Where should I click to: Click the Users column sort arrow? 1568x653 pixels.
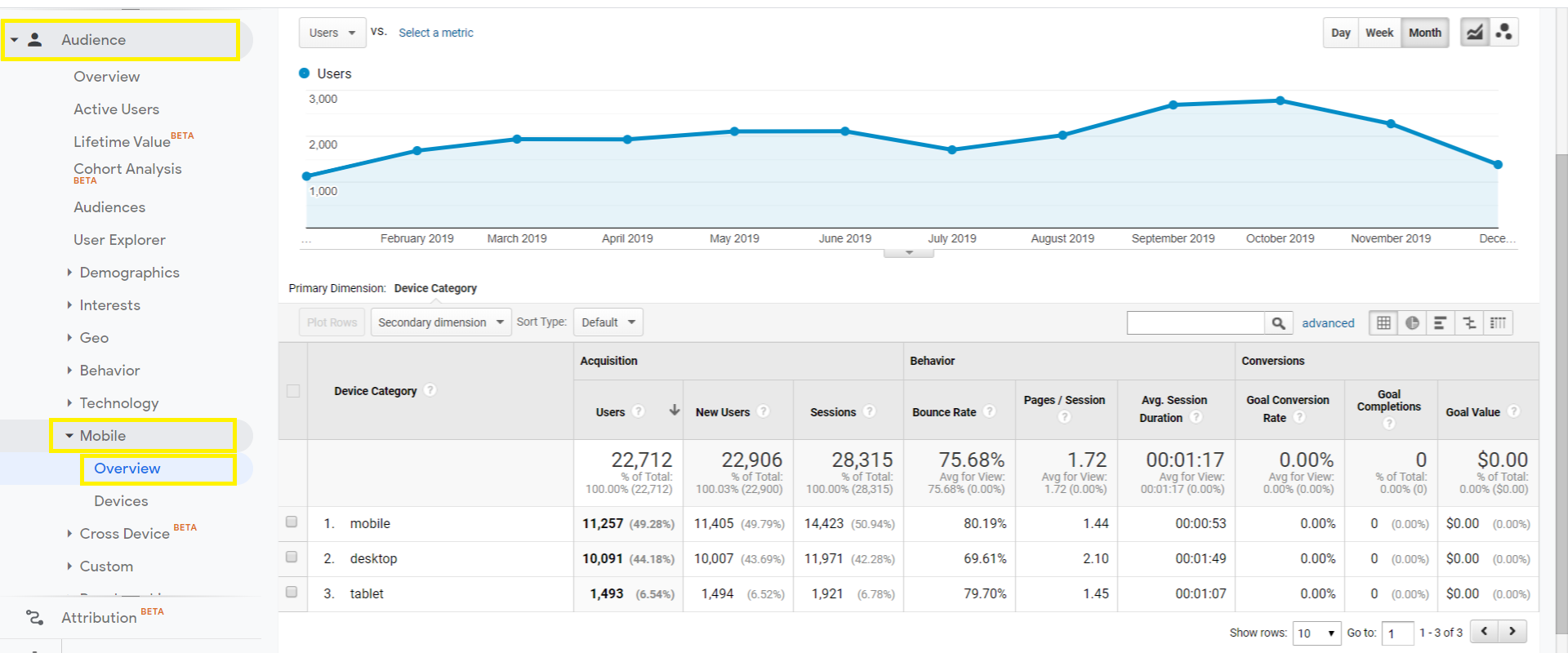(x=675, y=410)
